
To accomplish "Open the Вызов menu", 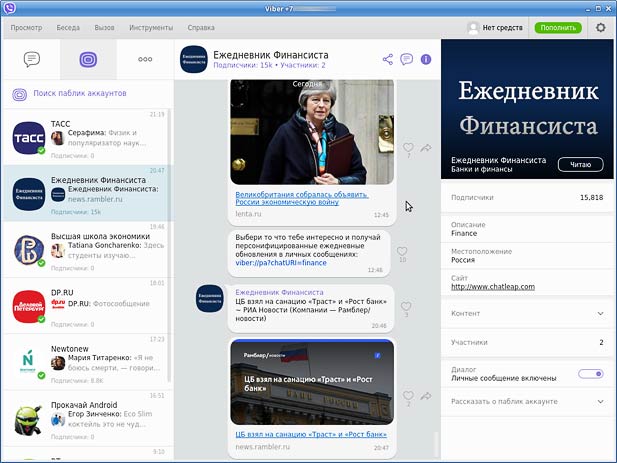I will coord(104,28).
